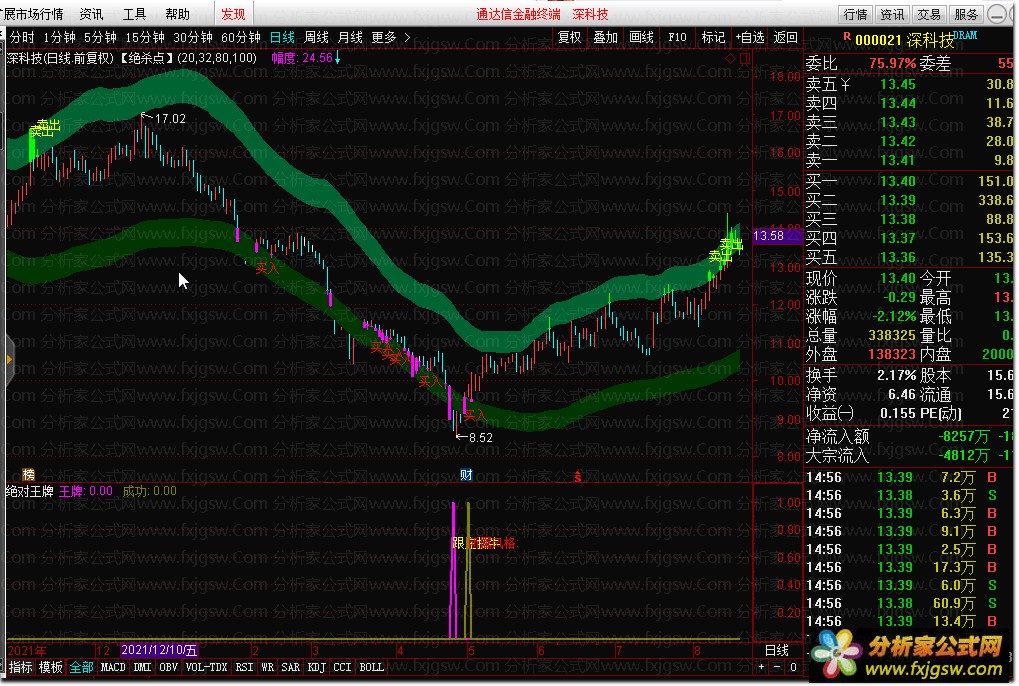The height and width of the screenshot is (686, 1019).
Task: Click the R marker beside stock code 000021
Action: coord(847,37)
